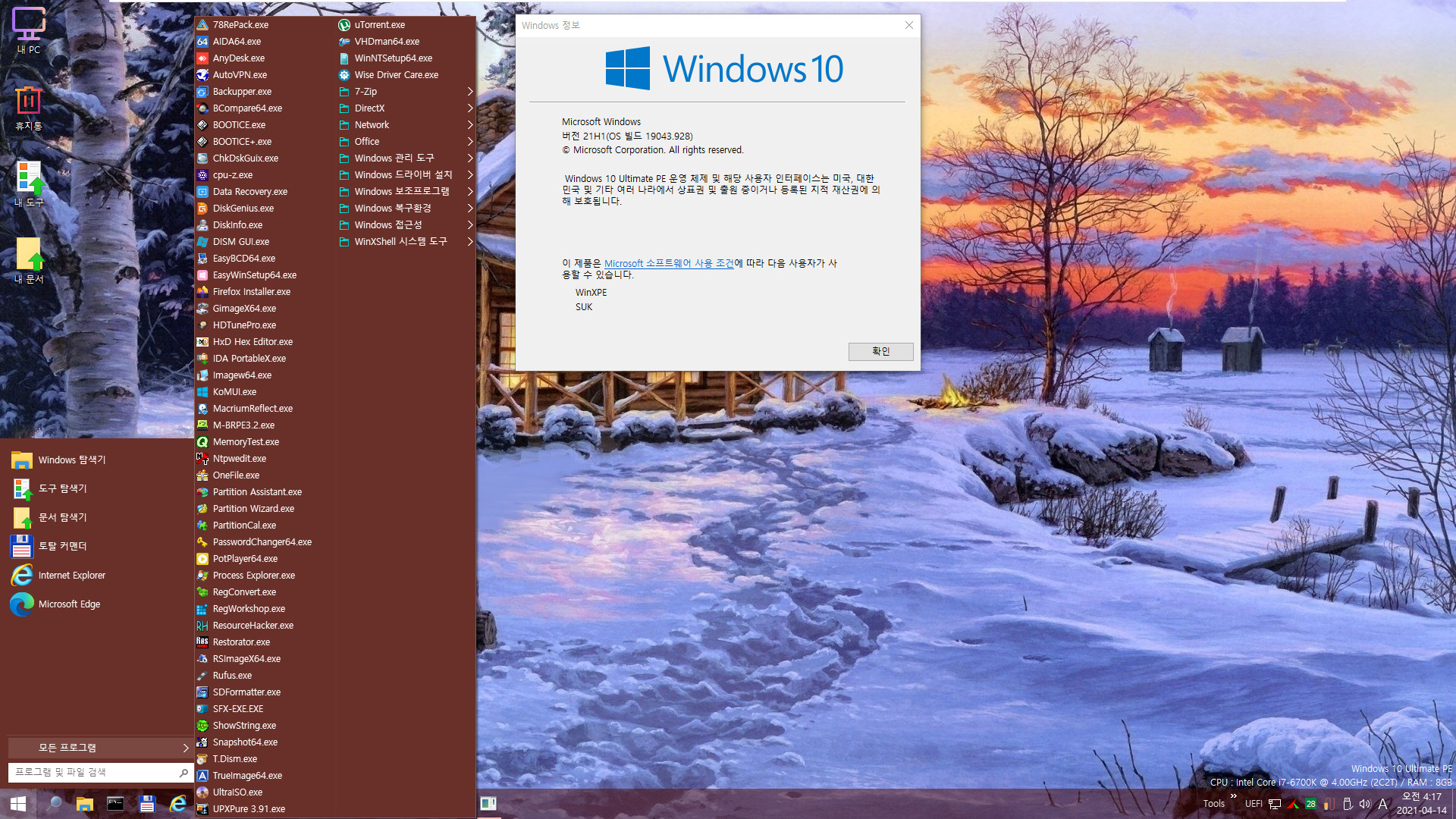
Task: Expand the 7-Zip folder submenu
Action: 406,92
